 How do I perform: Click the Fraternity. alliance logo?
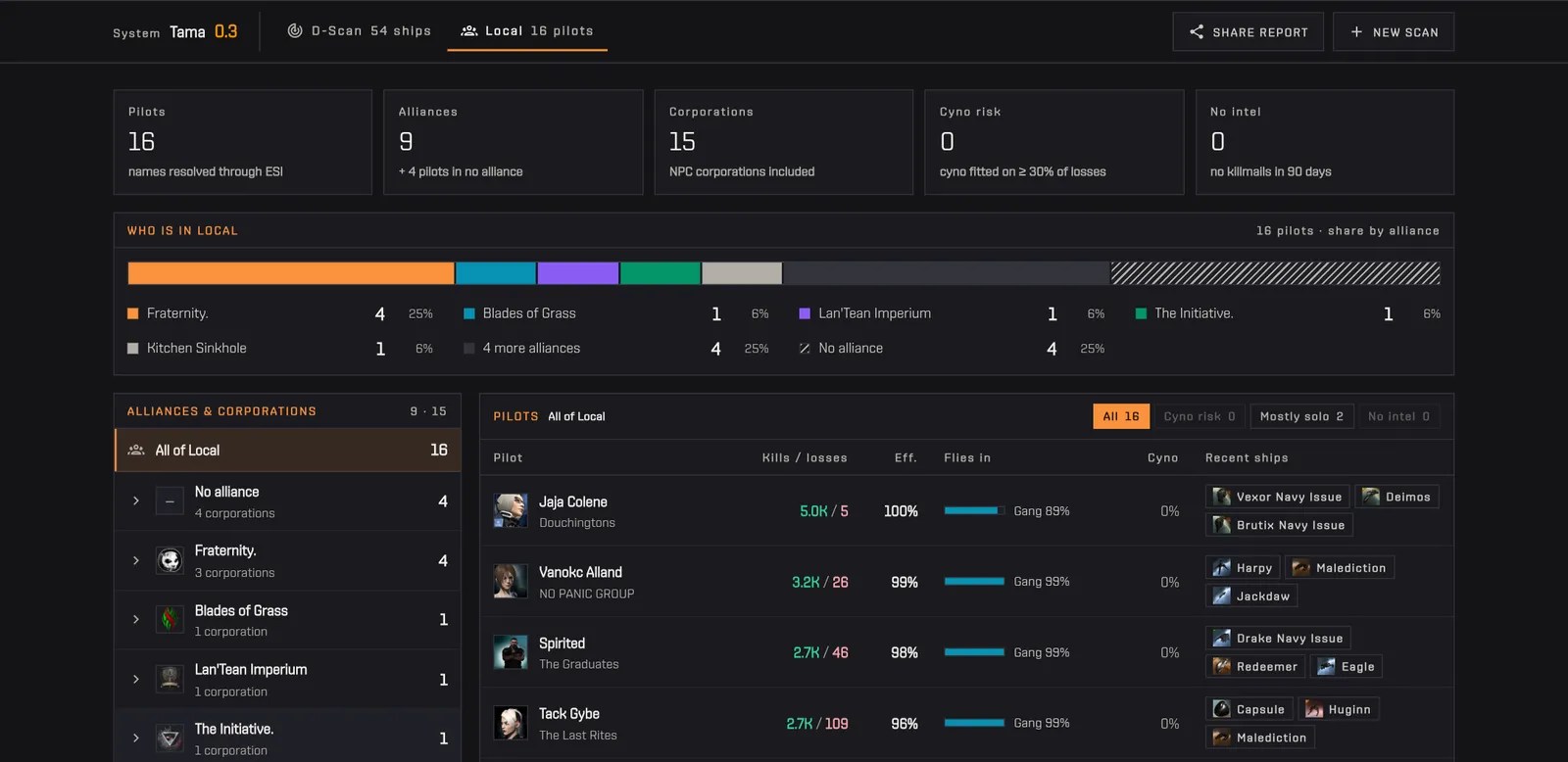click(x=171, y=561)
